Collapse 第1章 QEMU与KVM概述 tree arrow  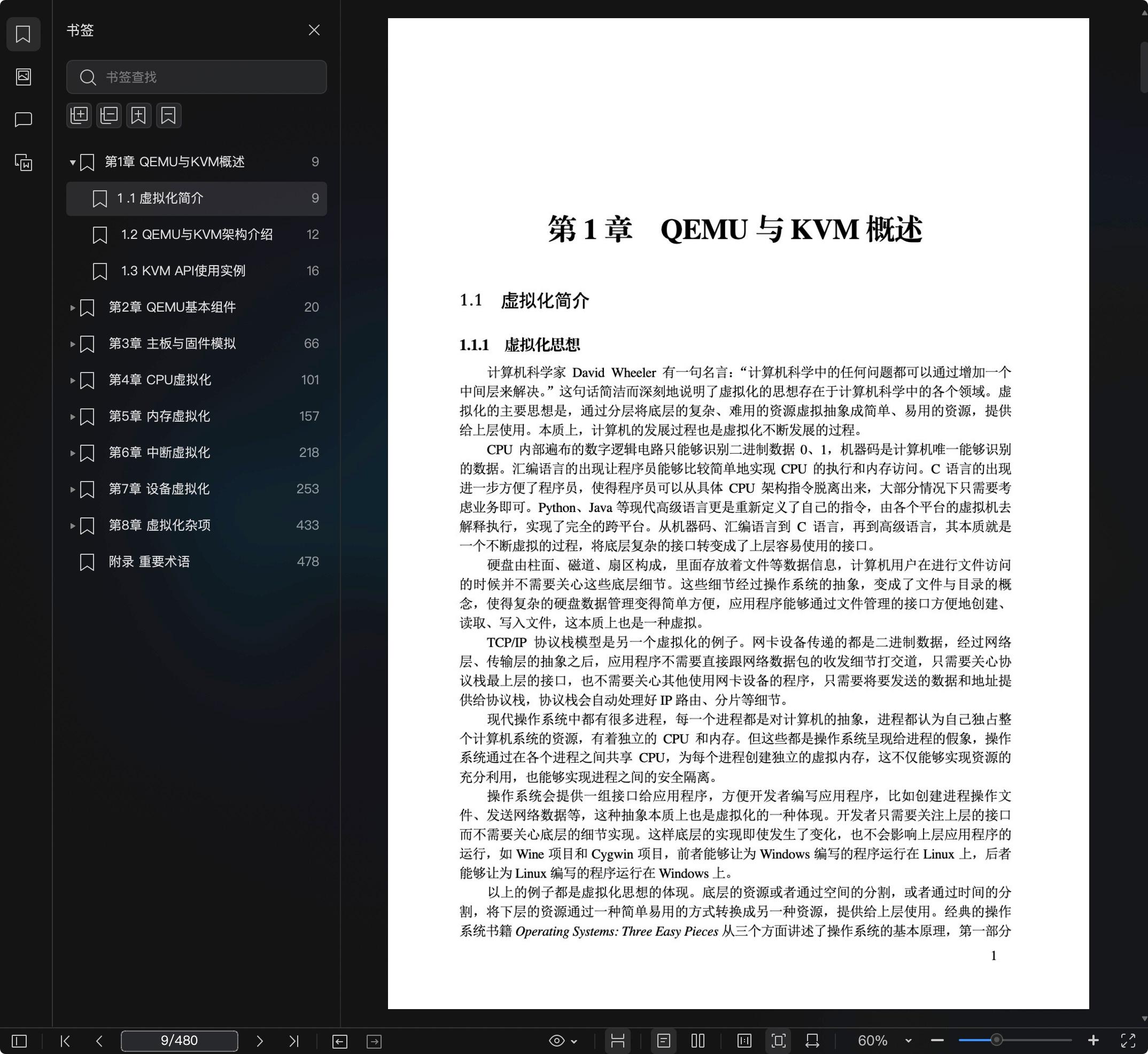73,162
